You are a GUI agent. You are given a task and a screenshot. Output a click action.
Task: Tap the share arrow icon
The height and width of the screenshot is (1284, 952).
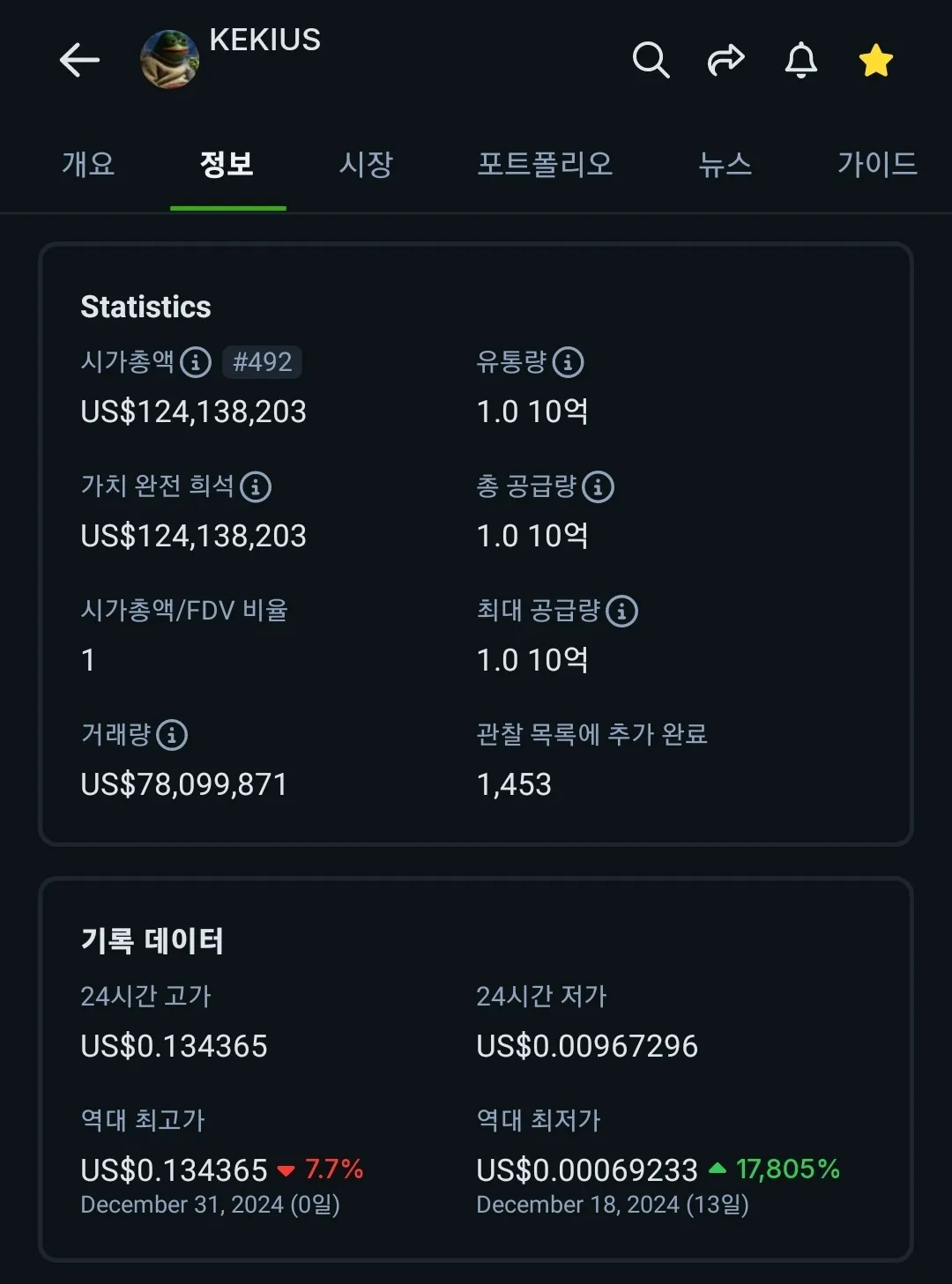[725, 60]
